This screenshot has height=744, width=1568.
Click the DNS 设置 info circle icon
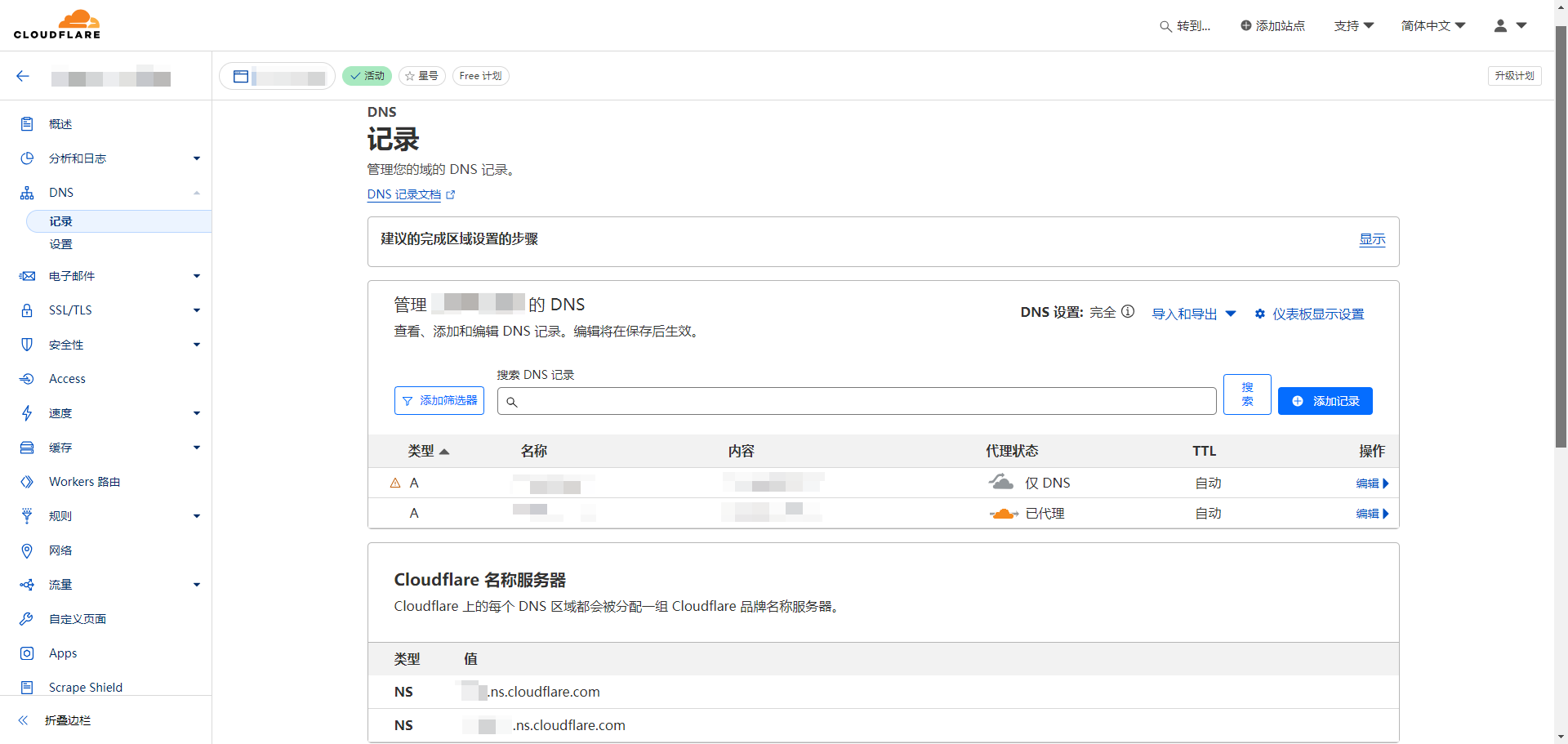coord(1128,311)
